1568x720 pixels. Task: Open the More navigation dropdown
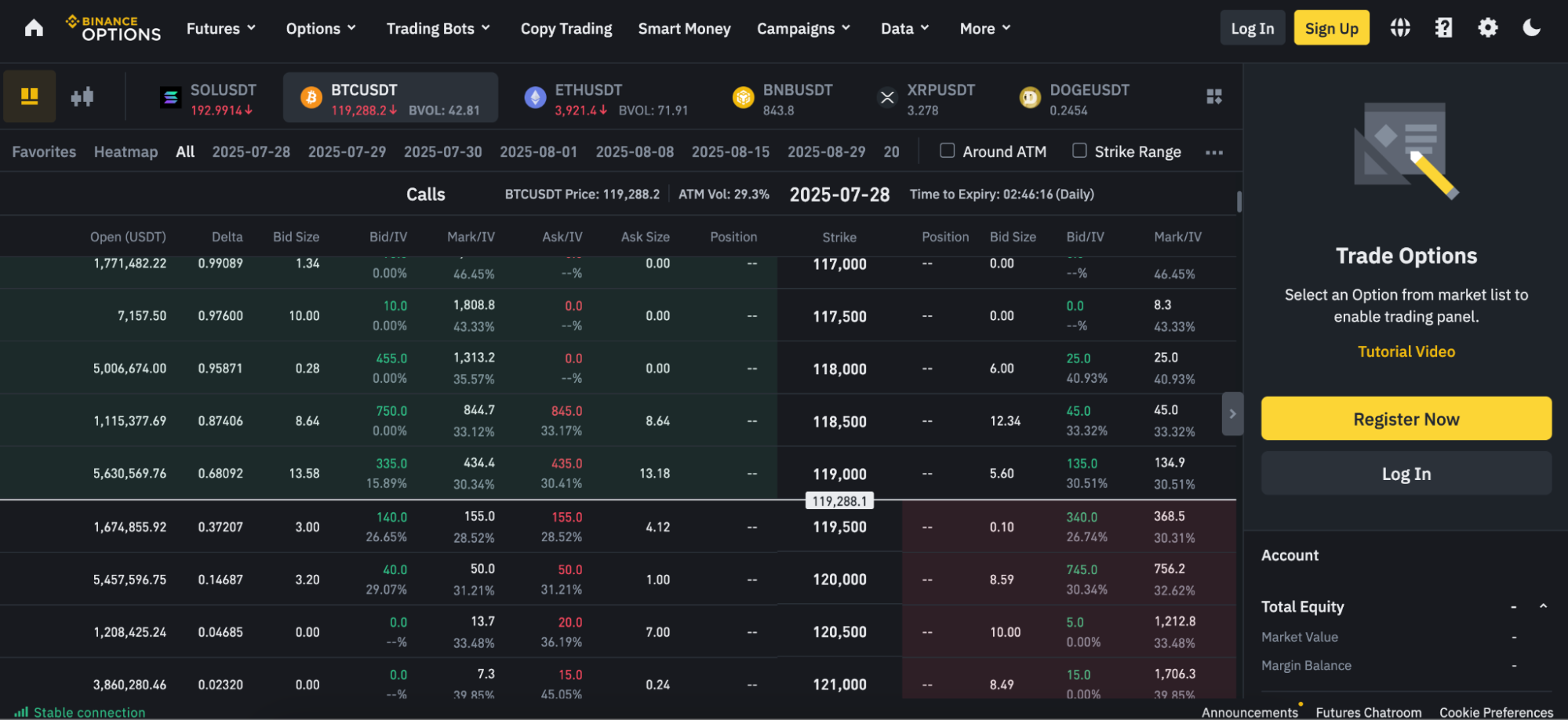pos(984,28)
